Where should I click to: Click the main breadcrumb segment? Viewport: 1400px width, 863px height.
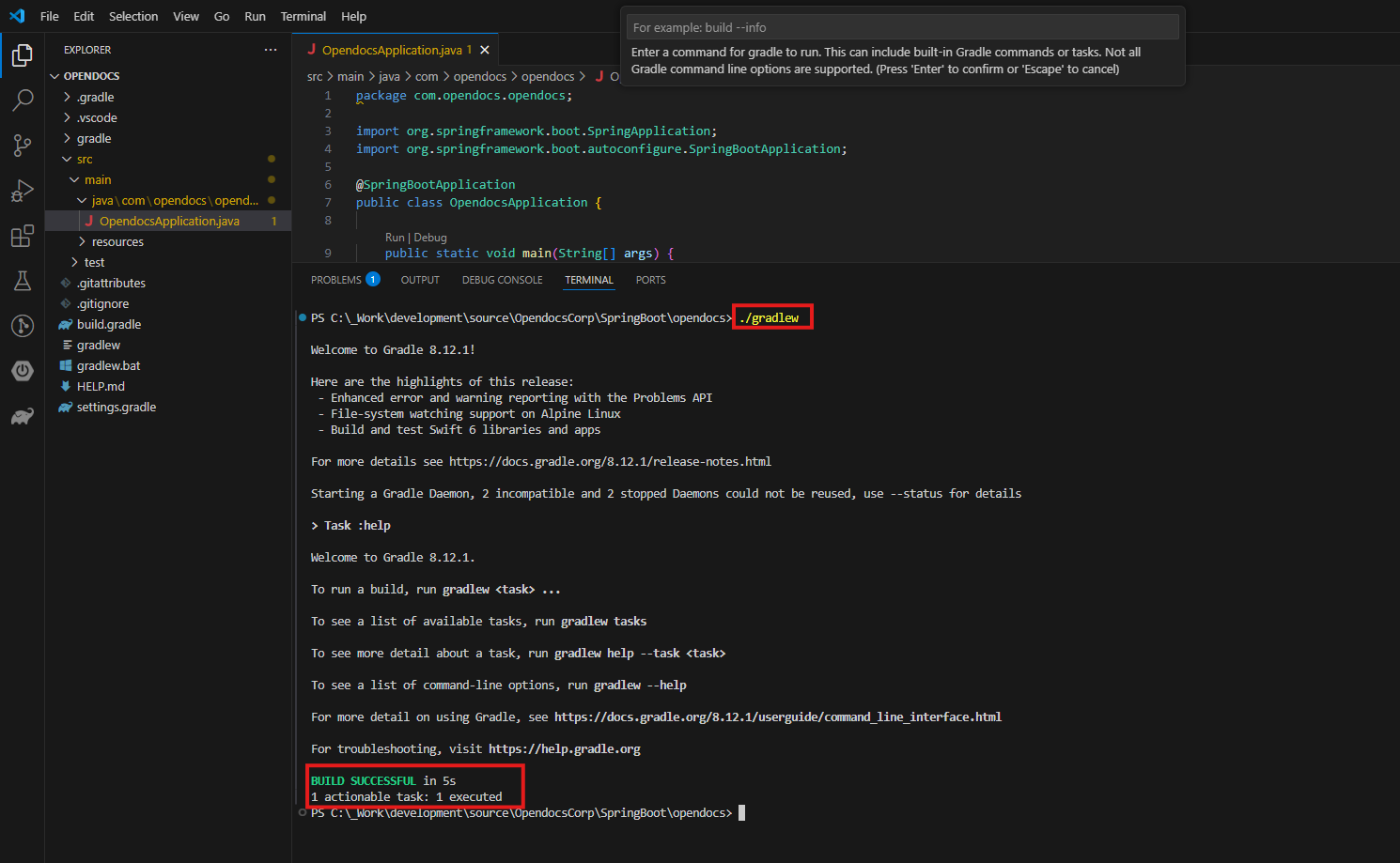[350, 76]
